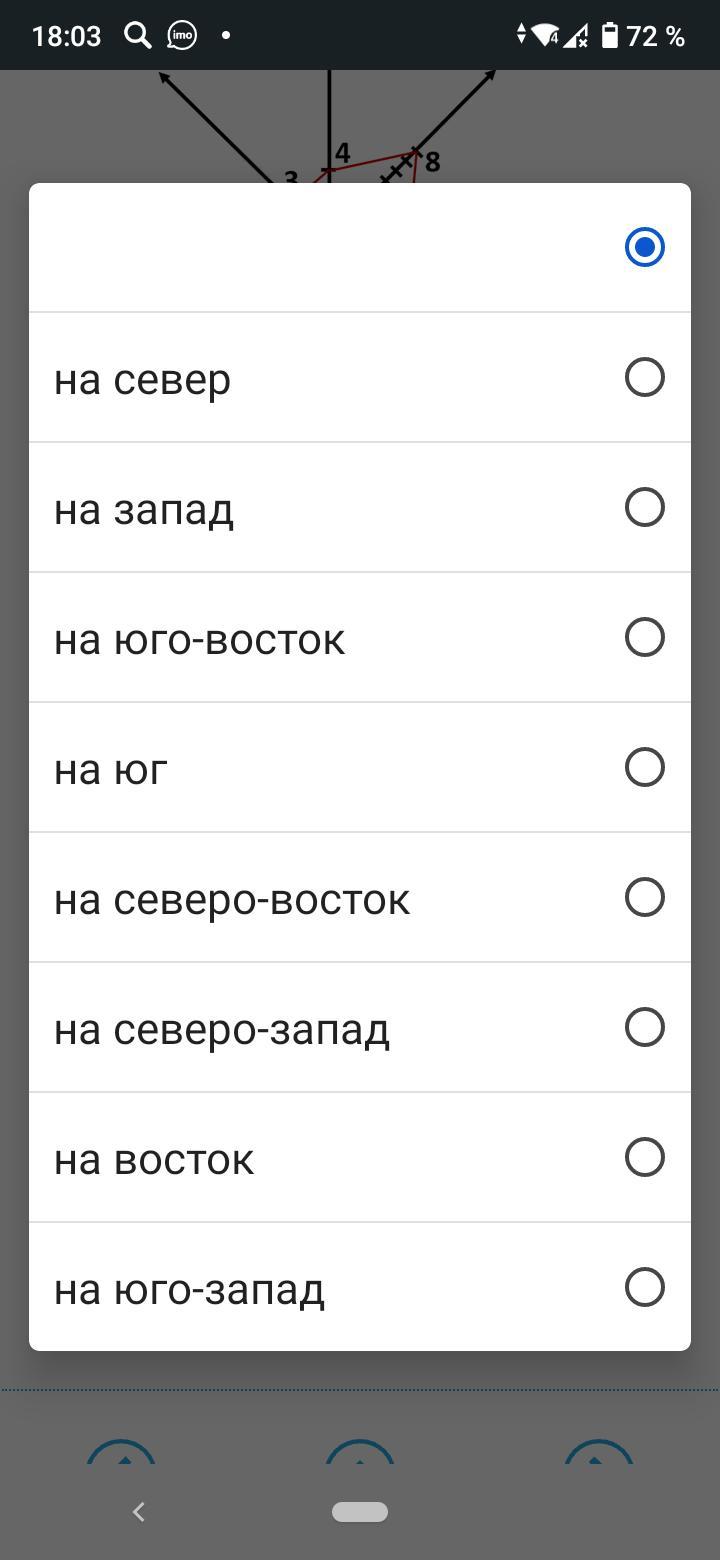Tap the 'на восток' option label

(154, 1160)
